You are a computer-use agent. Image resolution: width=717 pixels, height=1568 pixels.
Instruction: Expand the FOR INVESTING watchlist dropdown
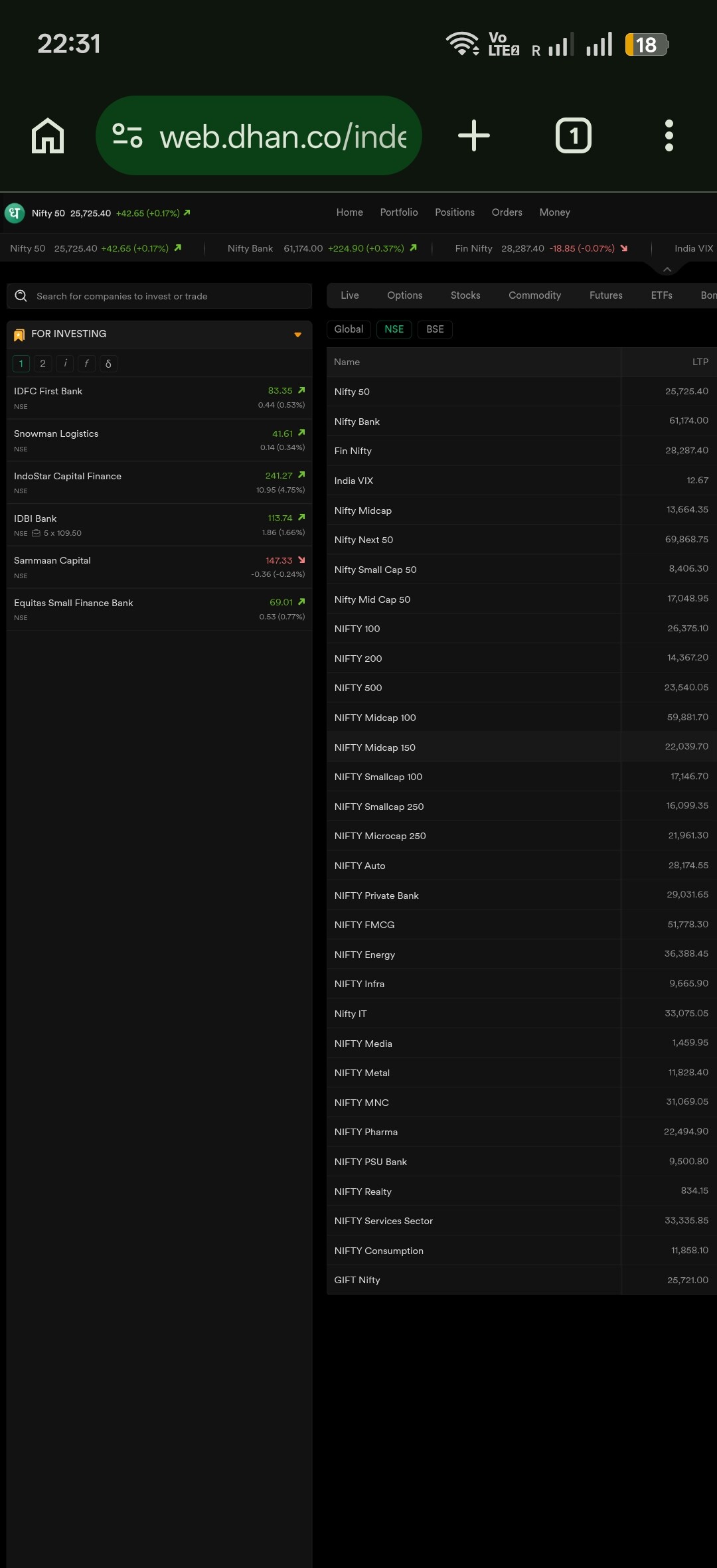coord(297,335)
